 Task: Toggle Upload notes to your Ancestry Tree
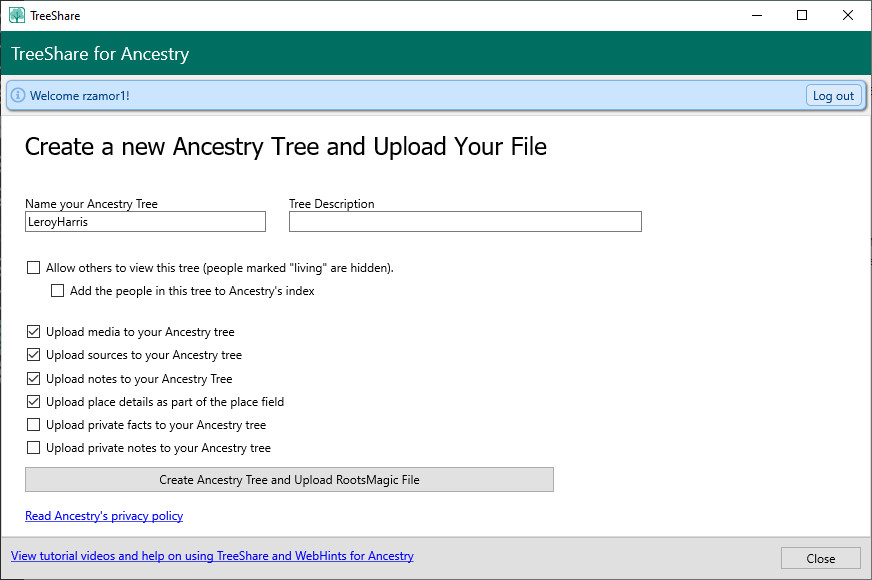34,379
